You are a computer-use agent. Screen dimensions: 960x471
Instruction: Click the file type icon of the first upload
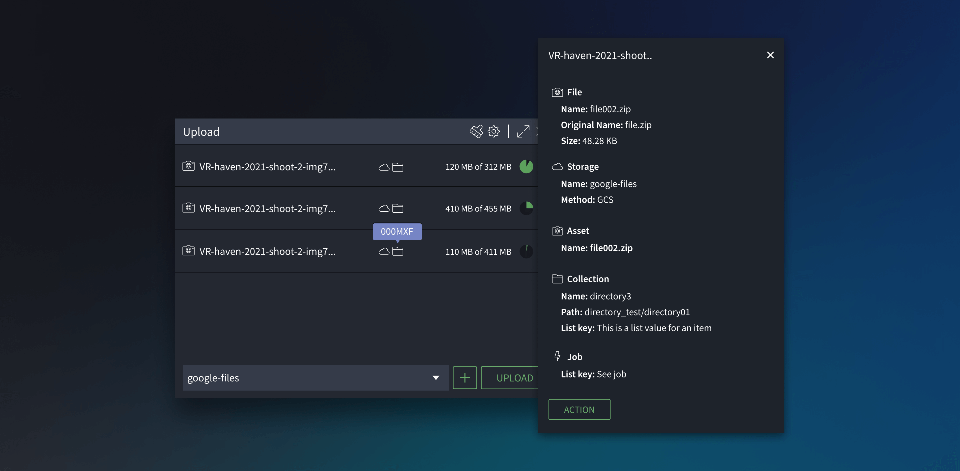tap(188, 167)
